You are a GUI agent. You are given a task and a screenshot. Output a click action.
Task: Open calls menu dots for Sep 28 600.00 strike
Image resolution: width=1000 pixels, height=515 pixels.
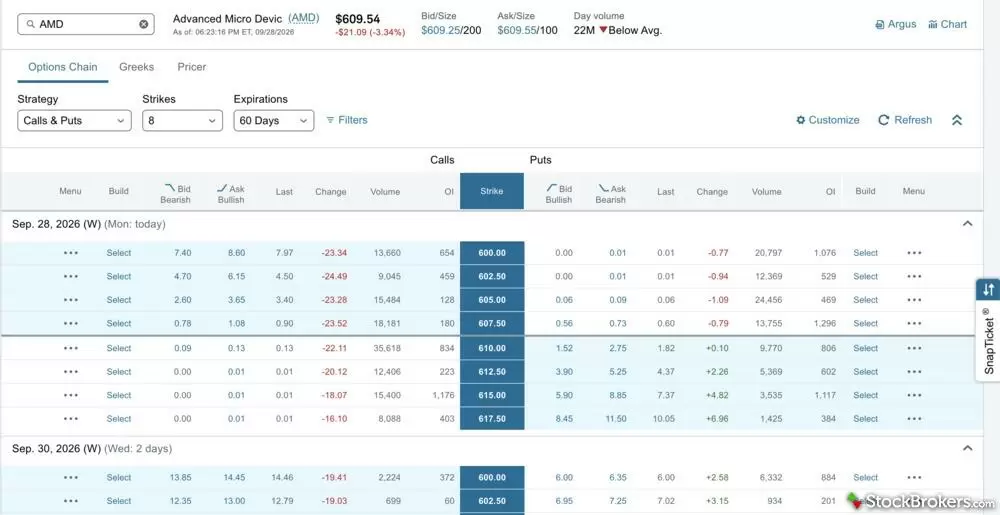pos(71,253)
